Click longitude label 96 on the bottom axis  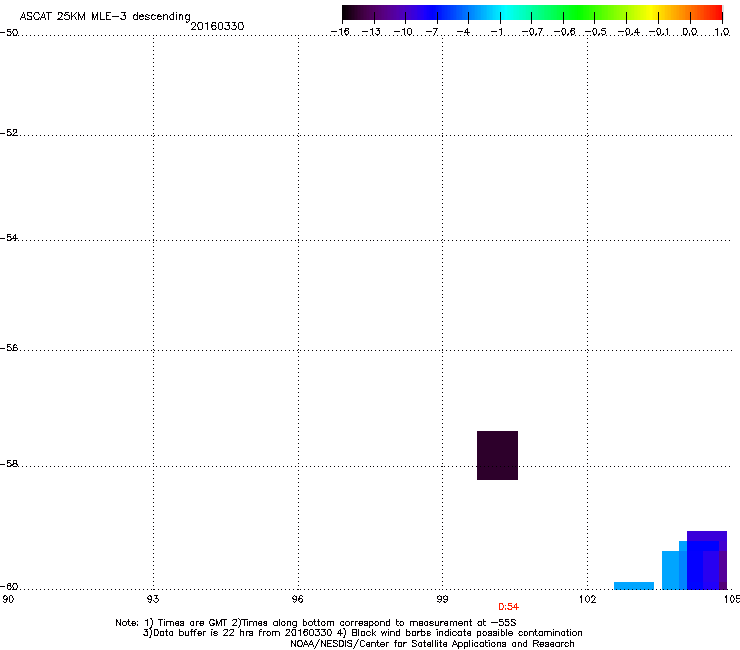[x=298, y=599]
